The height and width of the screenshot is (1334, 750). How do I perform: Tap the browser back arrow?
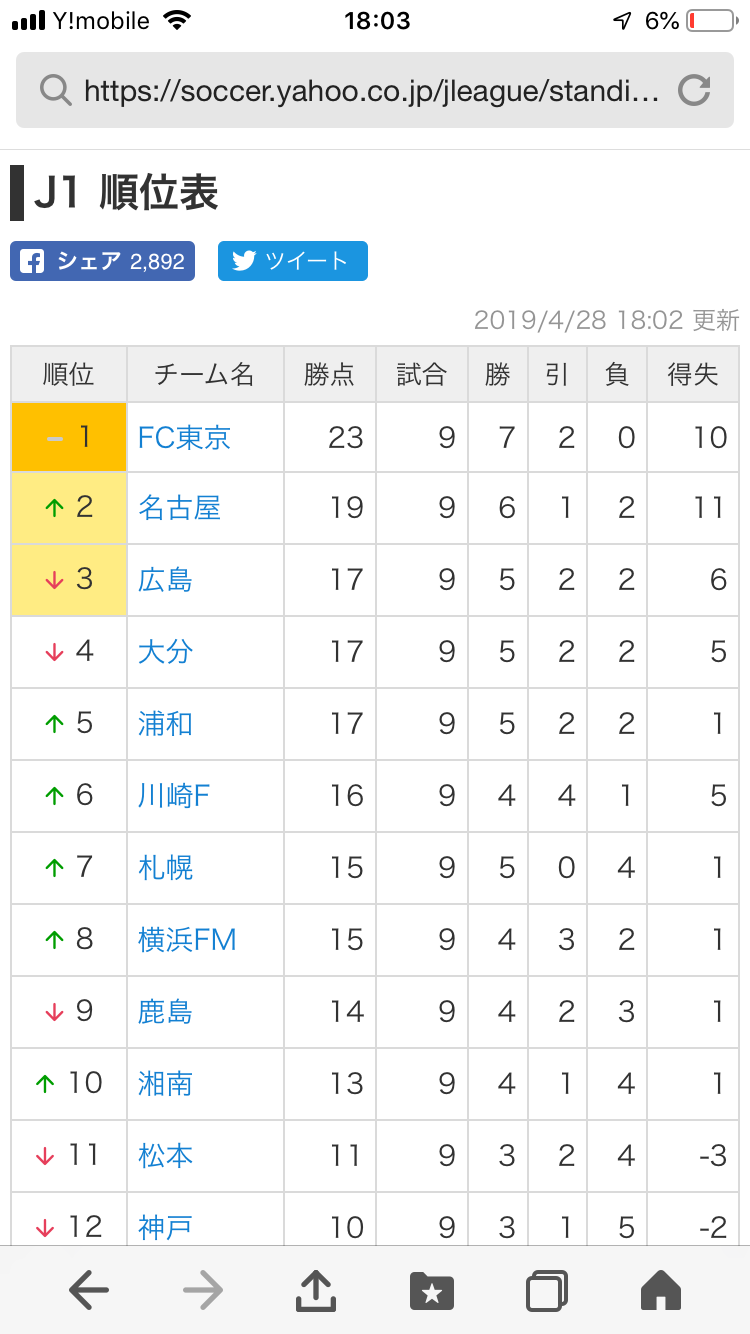point(89,1291)
